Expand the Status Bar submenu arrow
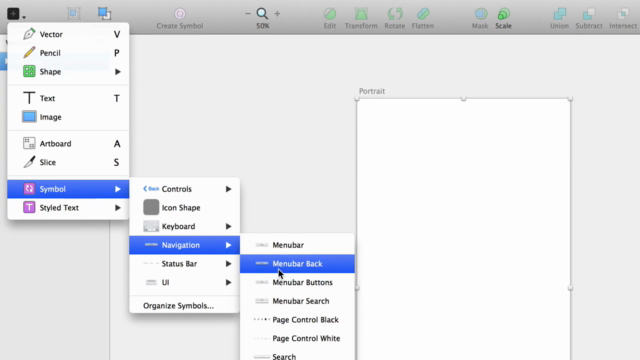Screen dimensions: 640x360 tap(229, 264)
